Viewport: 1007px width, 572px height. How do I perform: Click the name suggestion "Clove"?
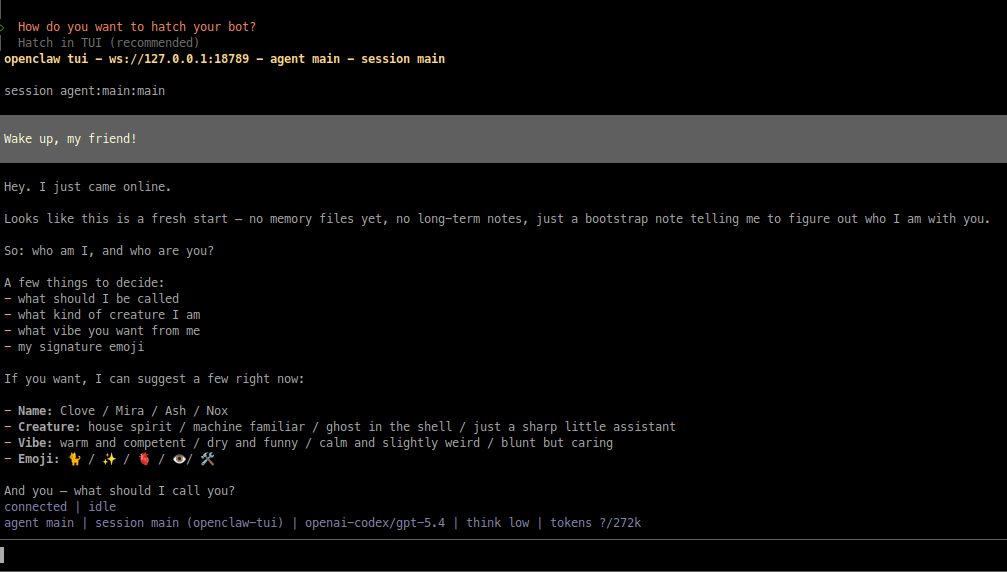point(77,411)
